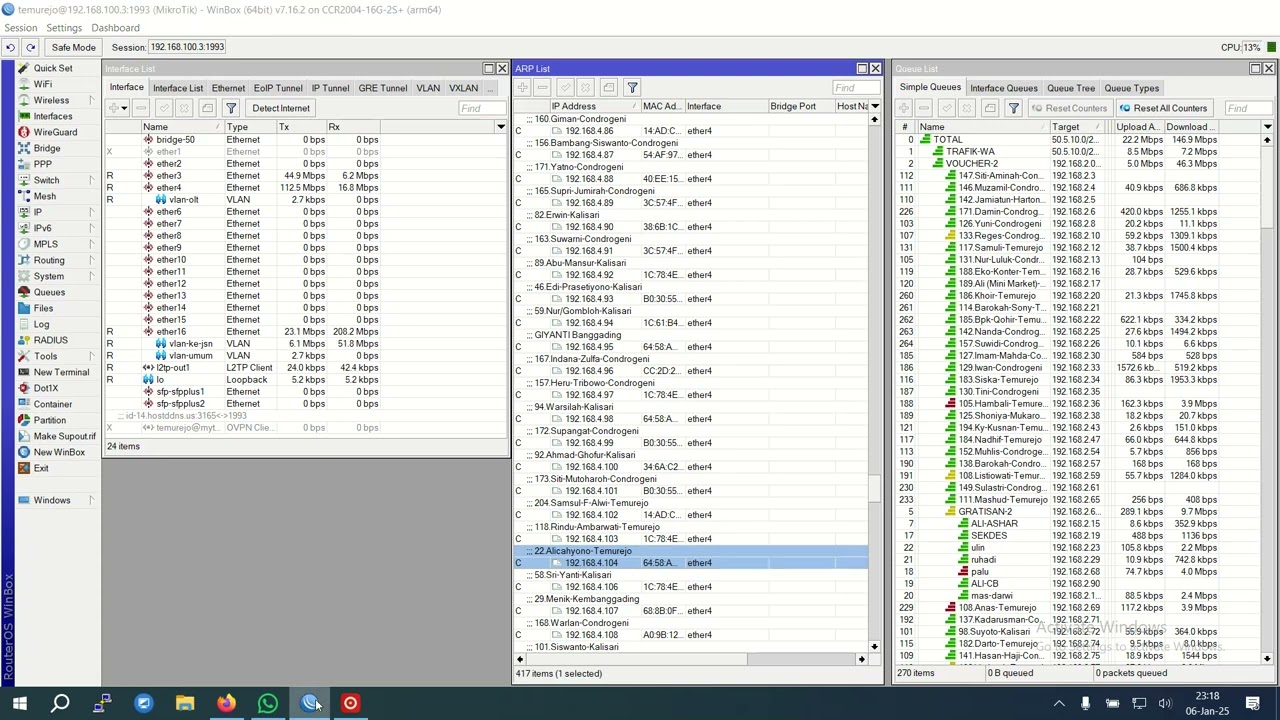Click the Windows Start button
1280x720 pixels.
(19, 703)
